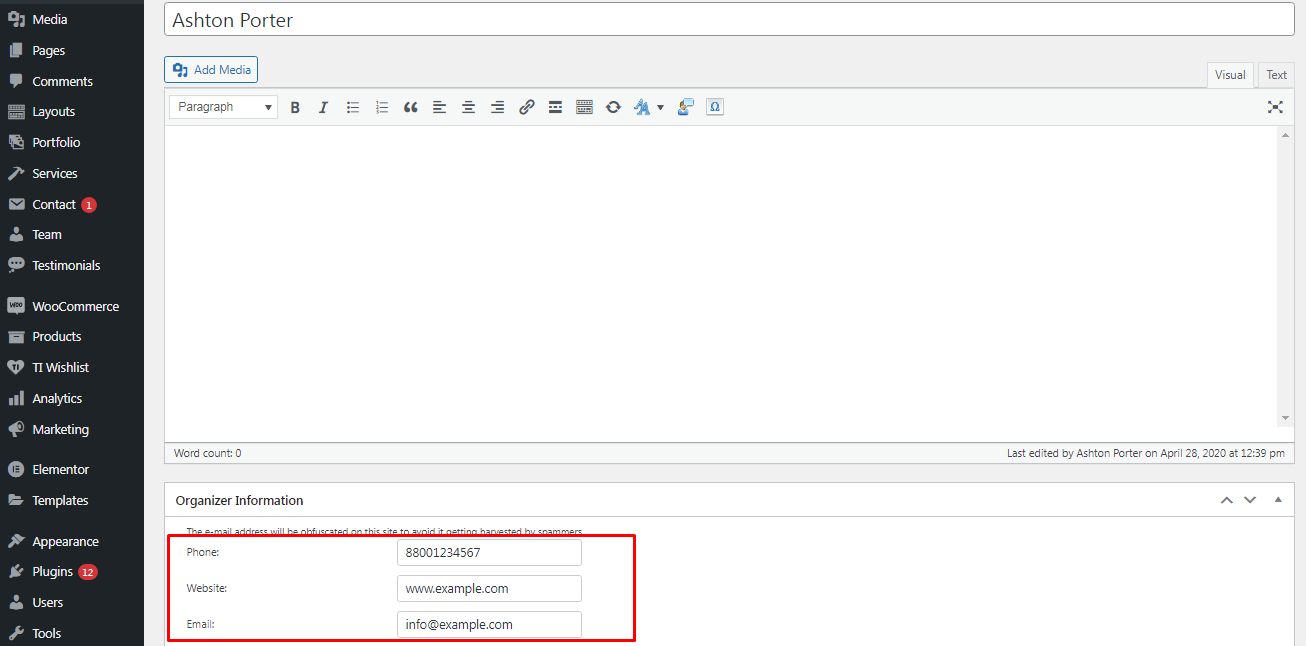
Task: Open Media in the sidebar
Action: point(72,19)
